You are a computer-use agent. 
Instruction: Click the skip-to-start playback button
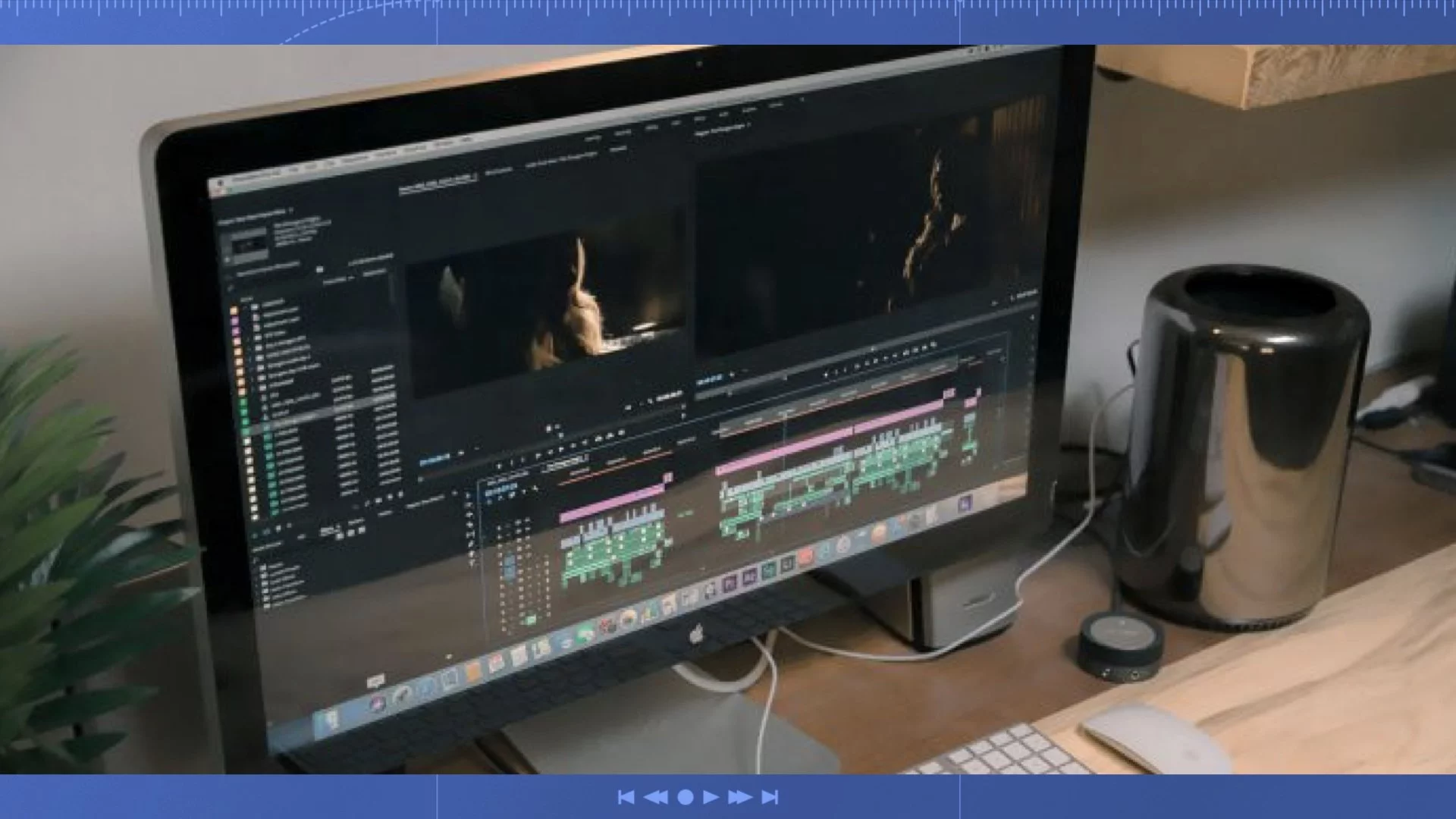[626, 797]
